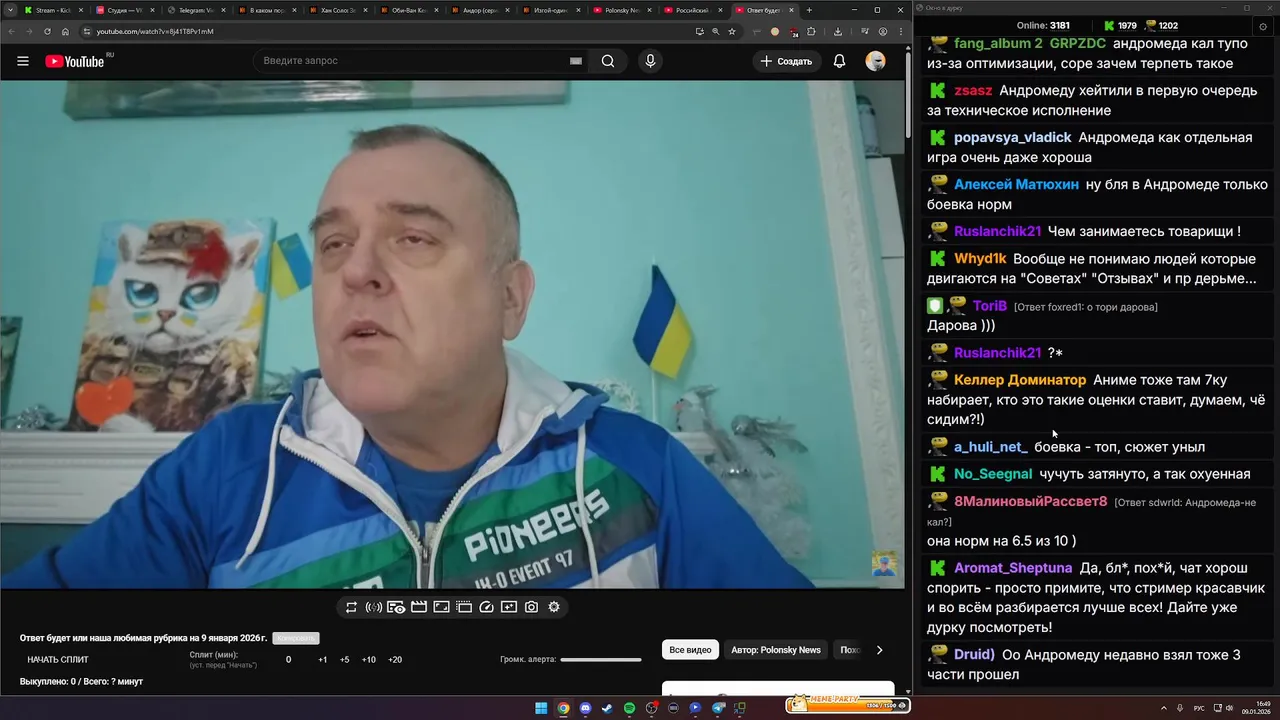This screenshot has height=720, width=1280.
Task: Click username Whyd1k in chat
Action: click(x=980, y=258)
